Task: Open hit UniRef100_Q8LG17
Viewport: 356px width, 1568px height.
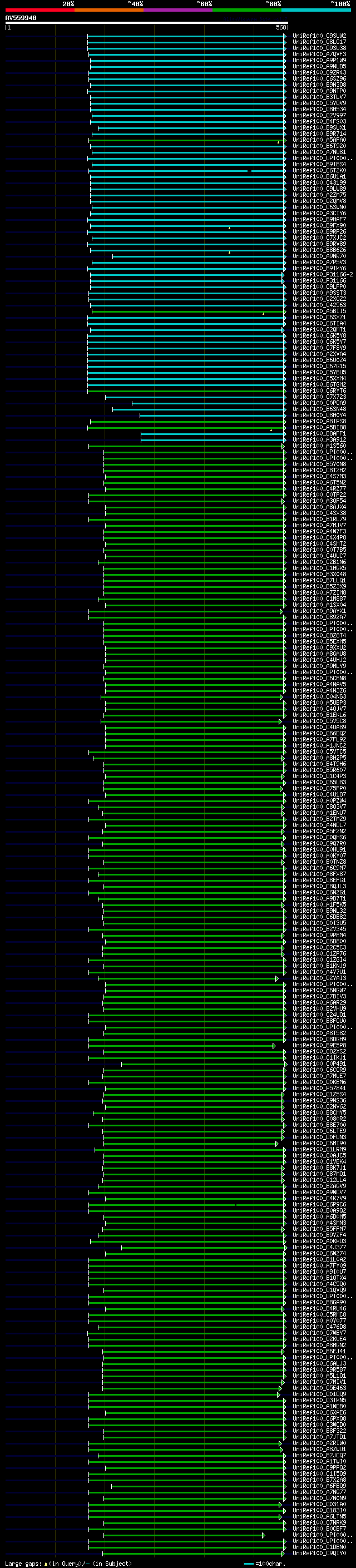Action: pos(319,42)
